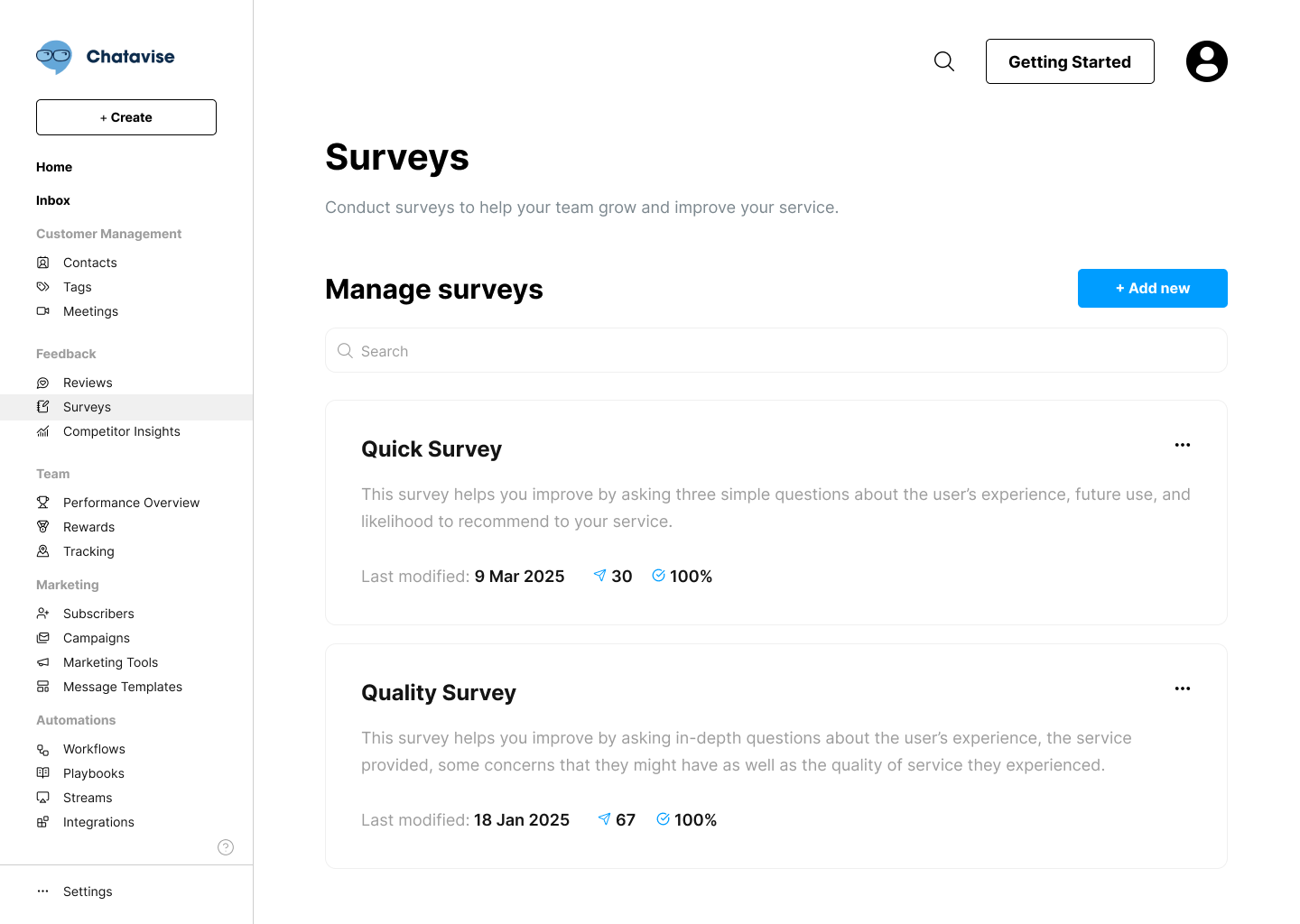Click the Getting Started button
Screen dimensions: 1300x924
tap(1070, 61)
